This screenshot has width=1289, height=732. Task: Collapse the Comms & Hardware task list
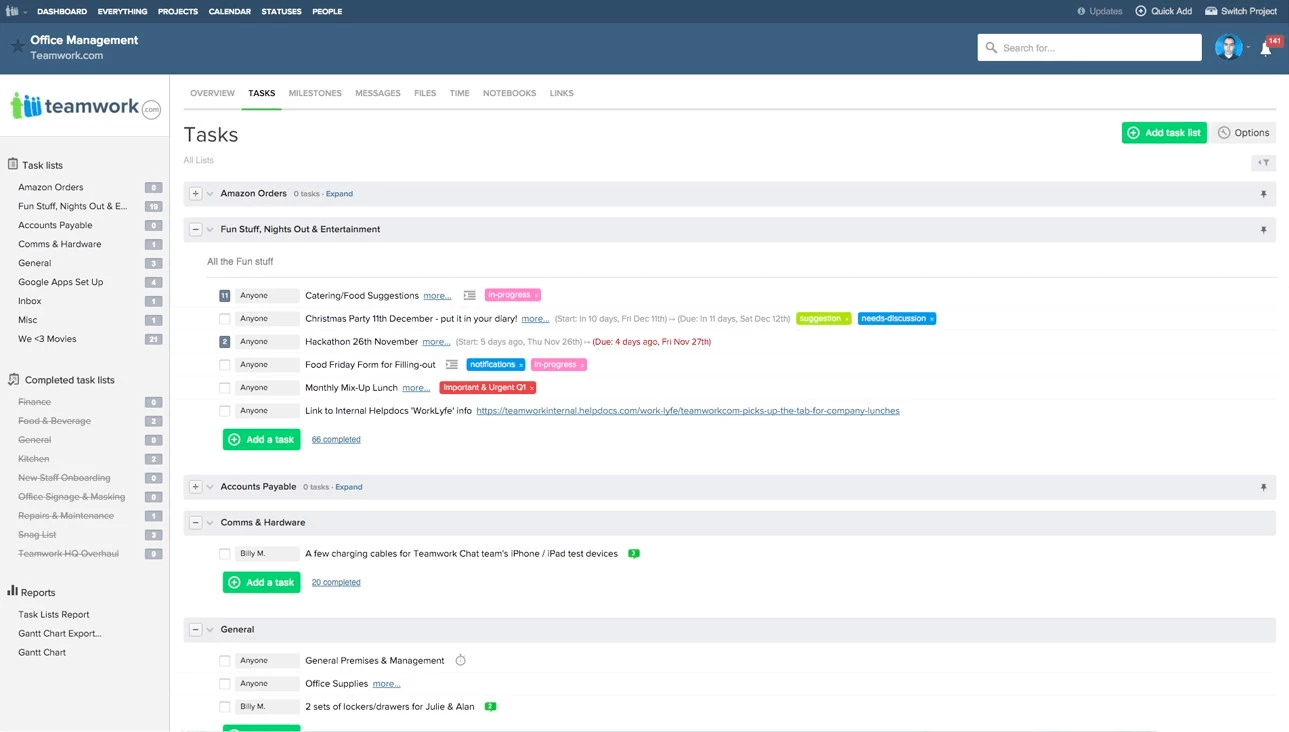(x=196, y=523)
